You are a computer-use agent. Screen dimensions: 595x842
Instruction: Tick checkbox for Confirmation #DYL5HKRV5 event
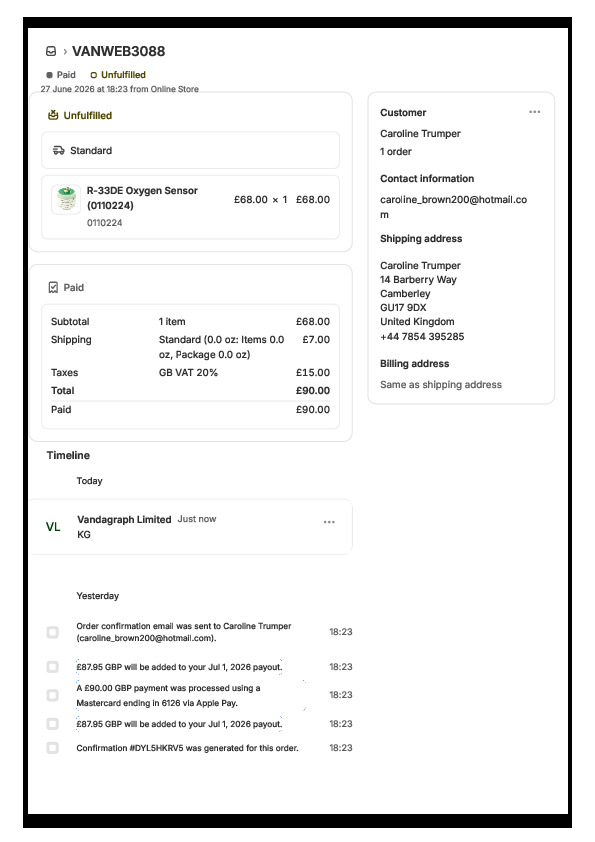(x=53, y=747)
